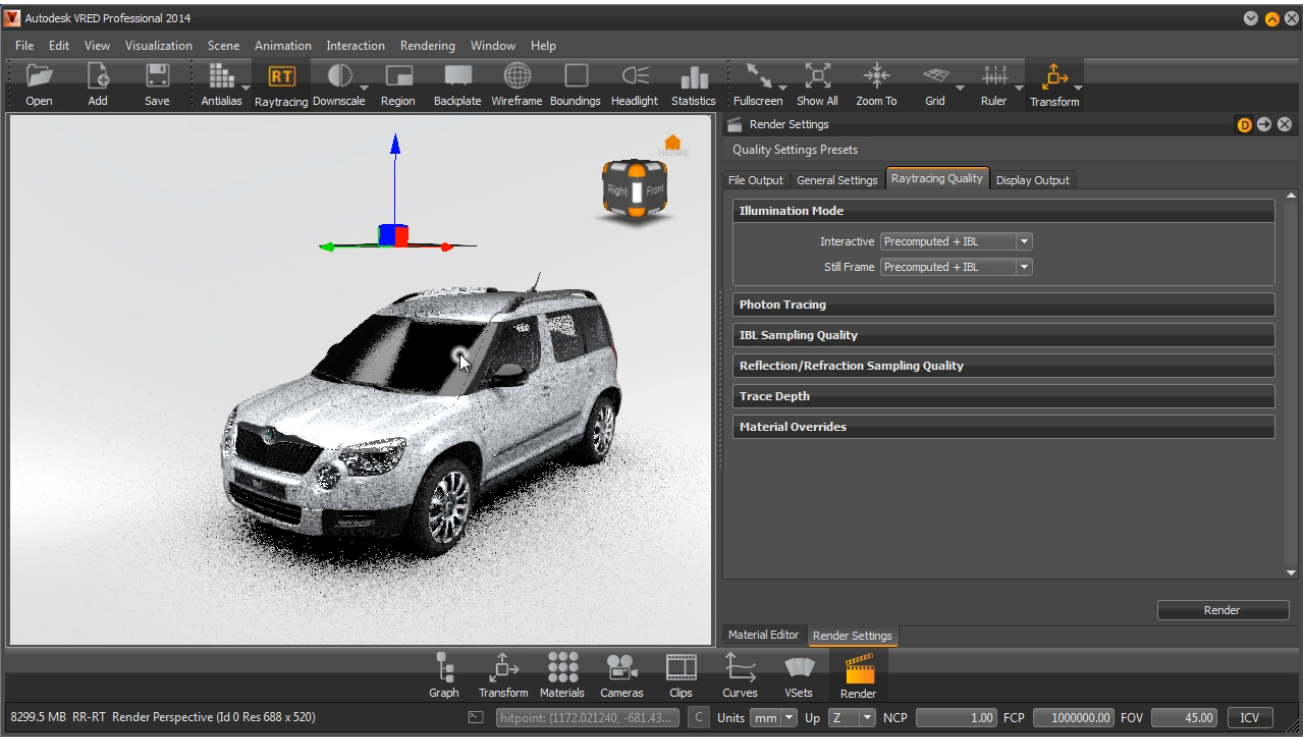Open the File menu
Screen dimensions: 1303x737
click(x=25, y=46)
